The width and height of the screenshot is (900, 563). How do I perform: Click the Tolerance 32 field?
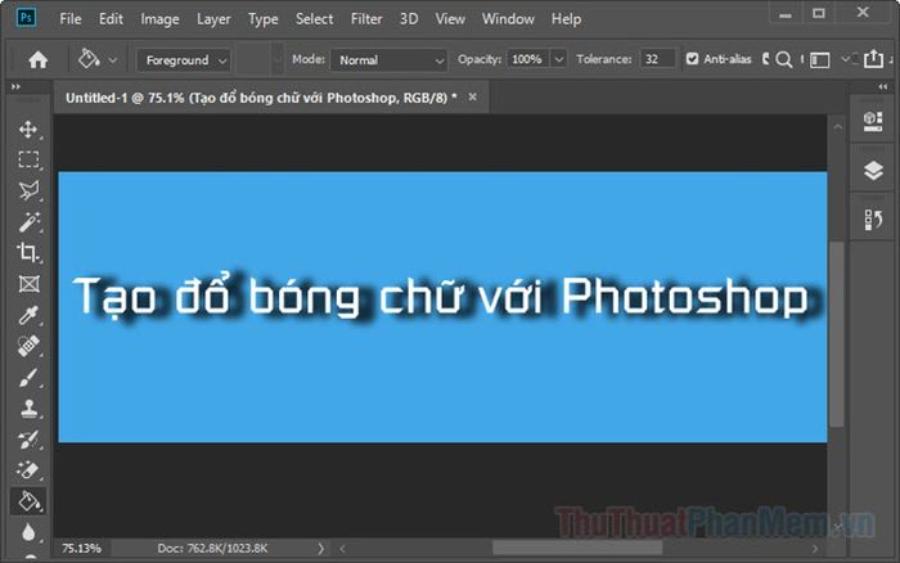(657, 59)
